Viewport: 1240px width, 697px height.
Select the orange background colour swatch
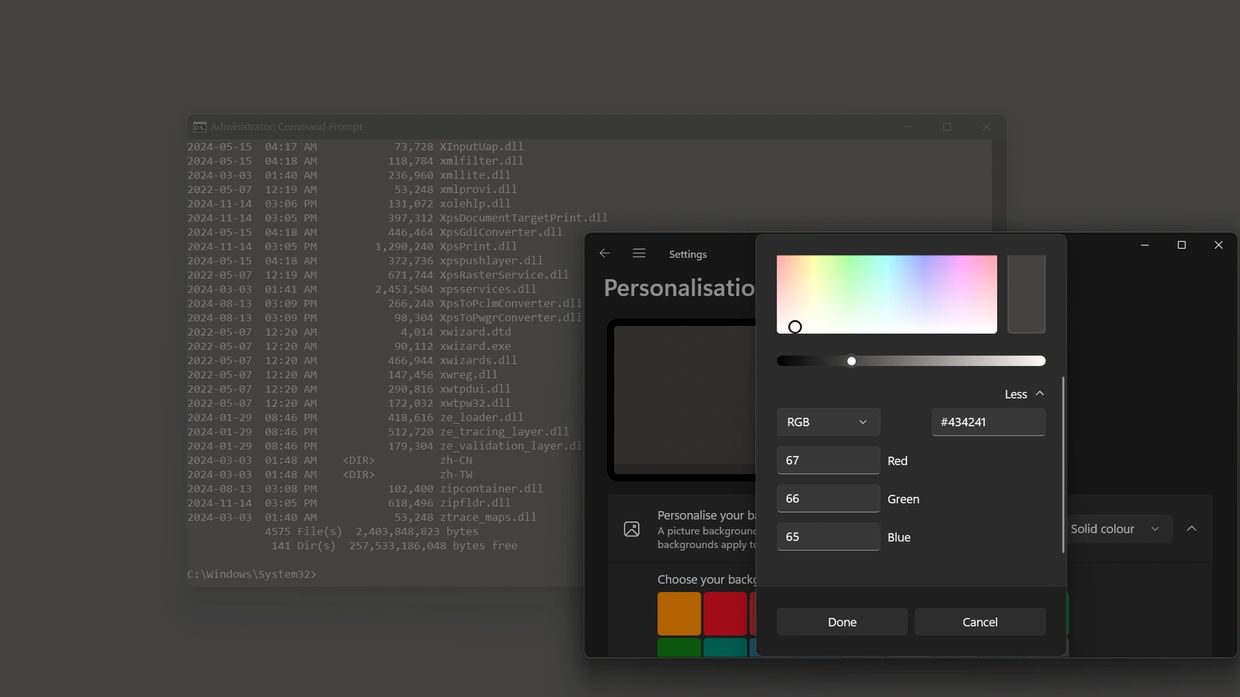click(x=679, y=614)
